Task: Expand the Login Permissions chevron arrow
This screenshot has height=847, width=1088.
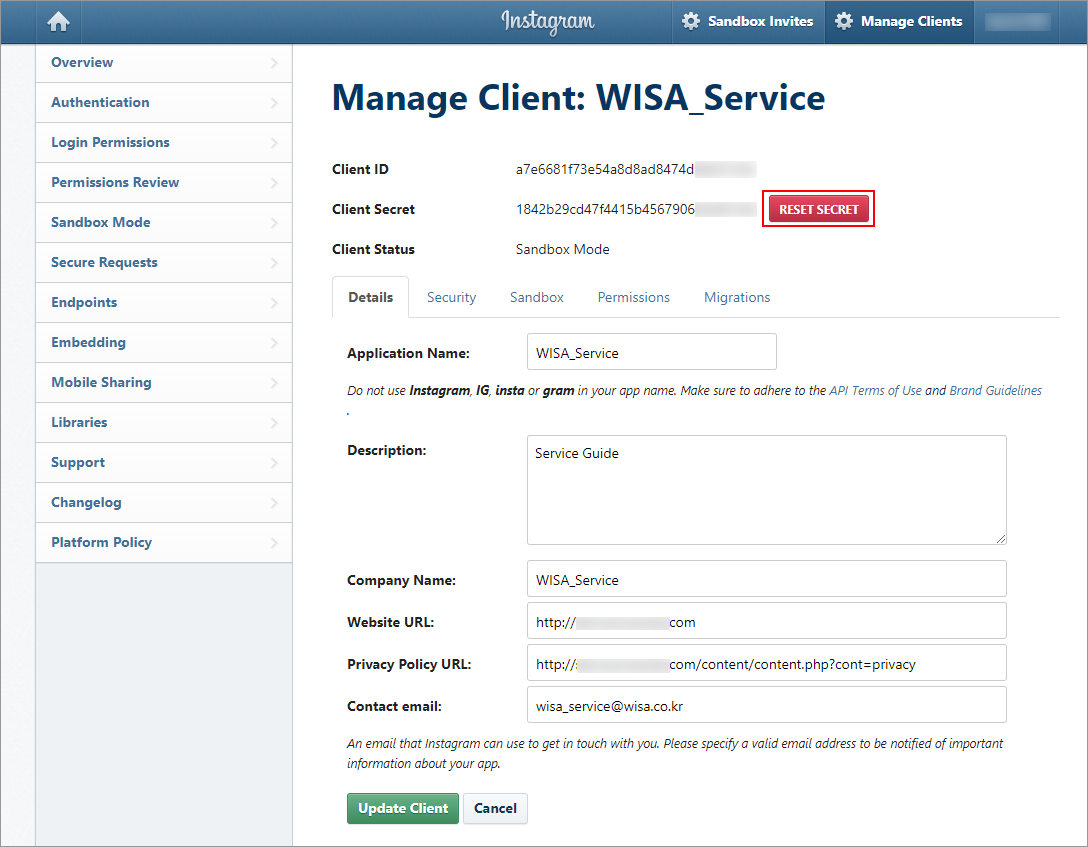Action: 274,143
